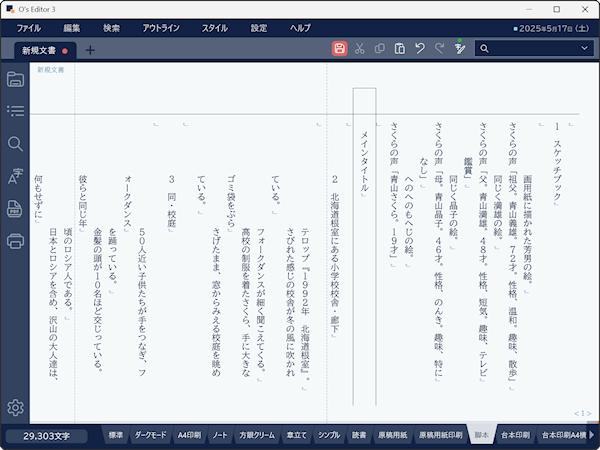This screenshot has height=450, width=600.
Task: Switch to 標準 style tab
Action: tap(116, 435)
